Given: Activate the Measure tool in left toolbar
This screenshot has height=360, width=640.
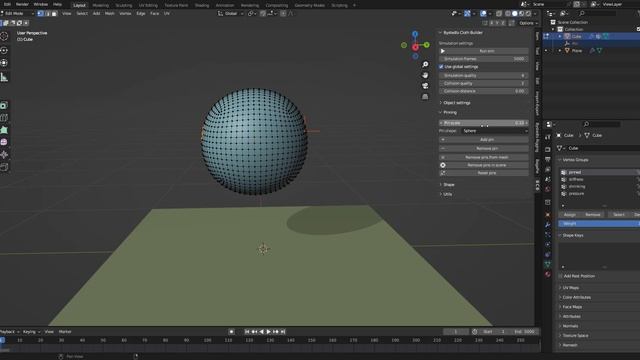Looking at the screenshot, I should point(4,77).
